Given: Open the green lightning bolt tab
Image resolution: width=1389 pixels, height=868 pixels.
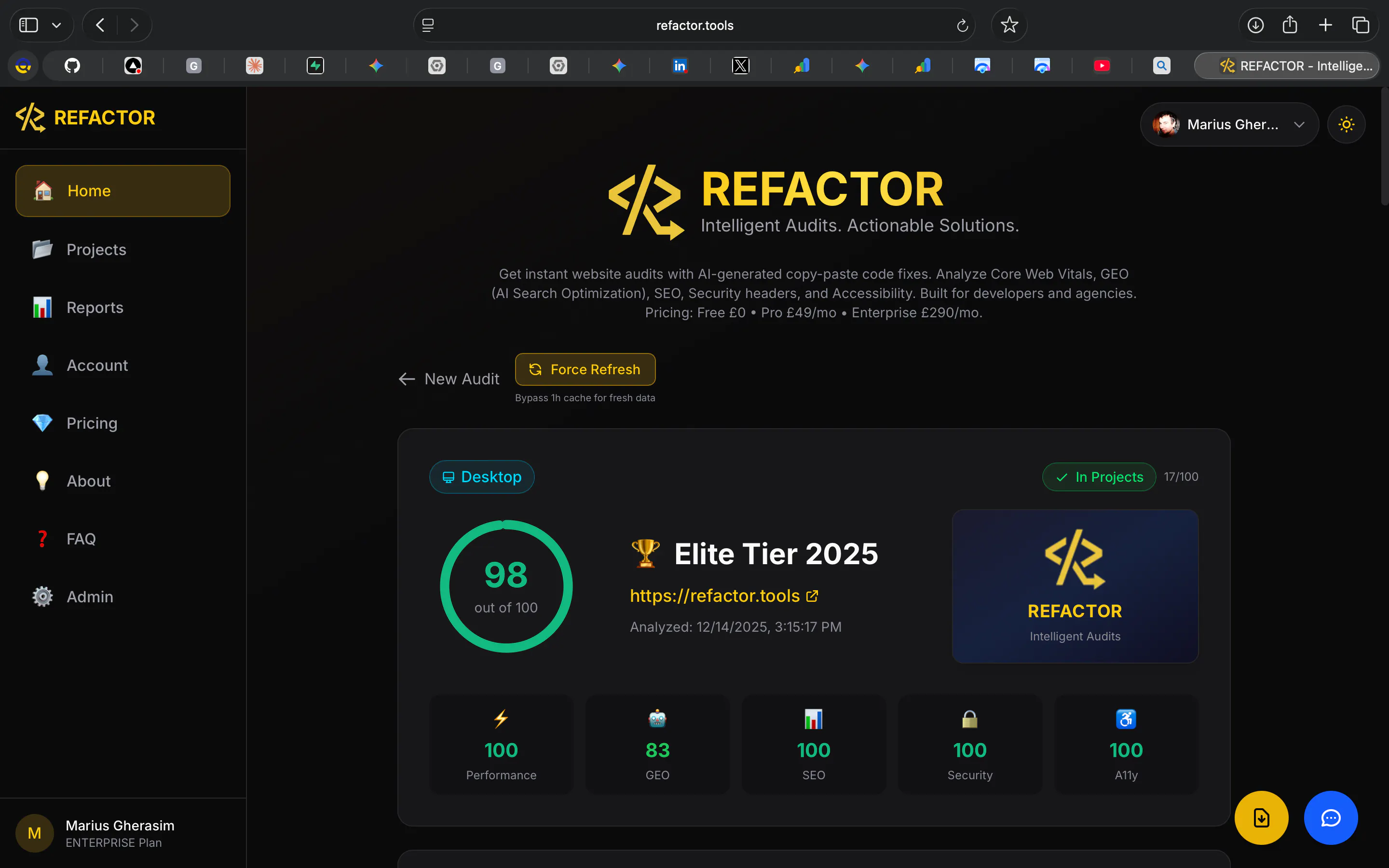Looking at the screenshot, I should click(x=315, y=66).
